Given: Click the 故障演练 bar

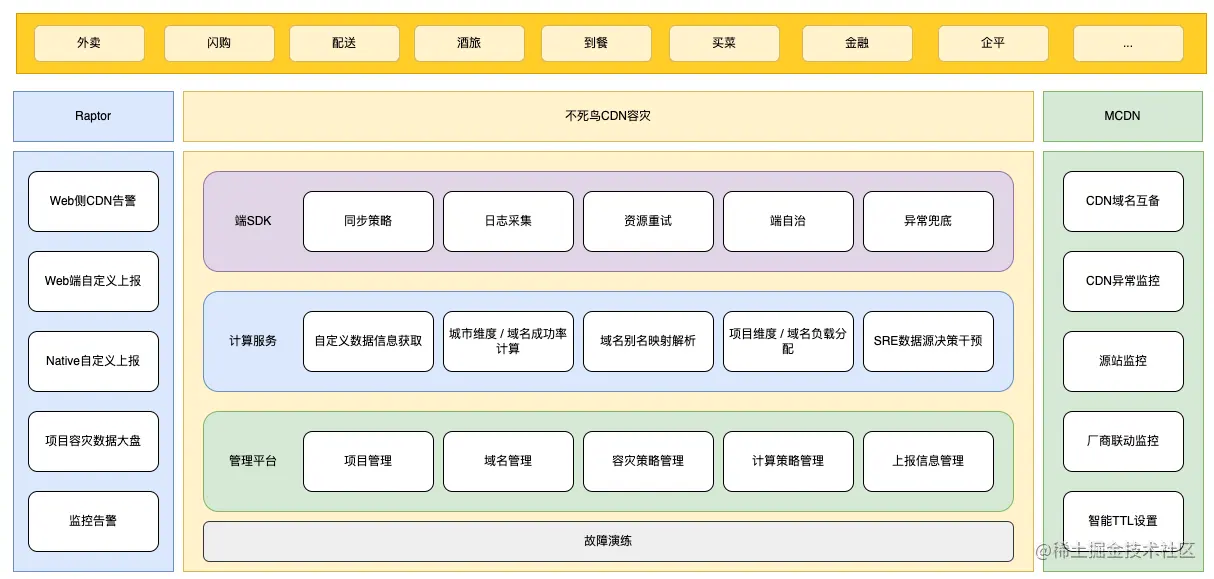Looking at the screenshot, I should tap(608, 541).
